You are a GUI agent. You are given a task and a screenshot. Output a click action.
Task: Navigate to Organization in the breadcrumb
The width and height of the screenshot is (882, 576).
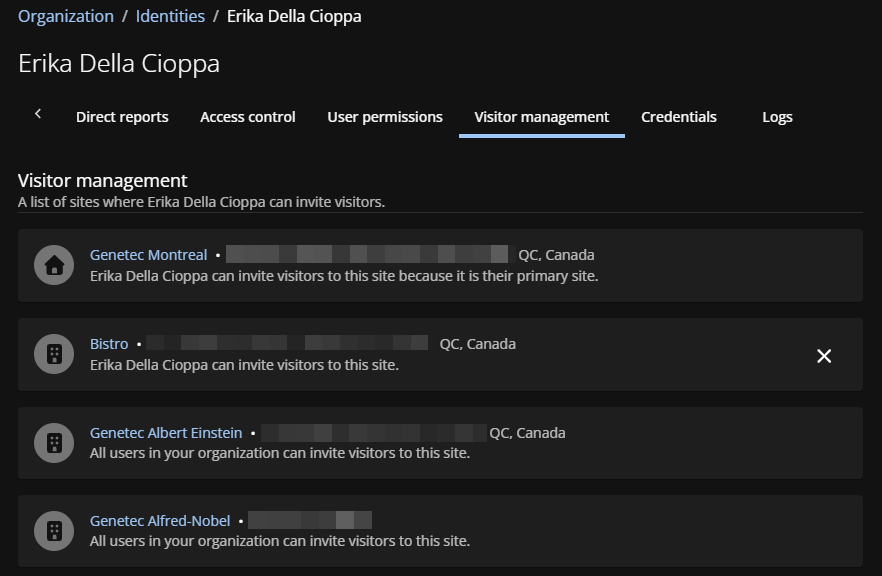66,16
